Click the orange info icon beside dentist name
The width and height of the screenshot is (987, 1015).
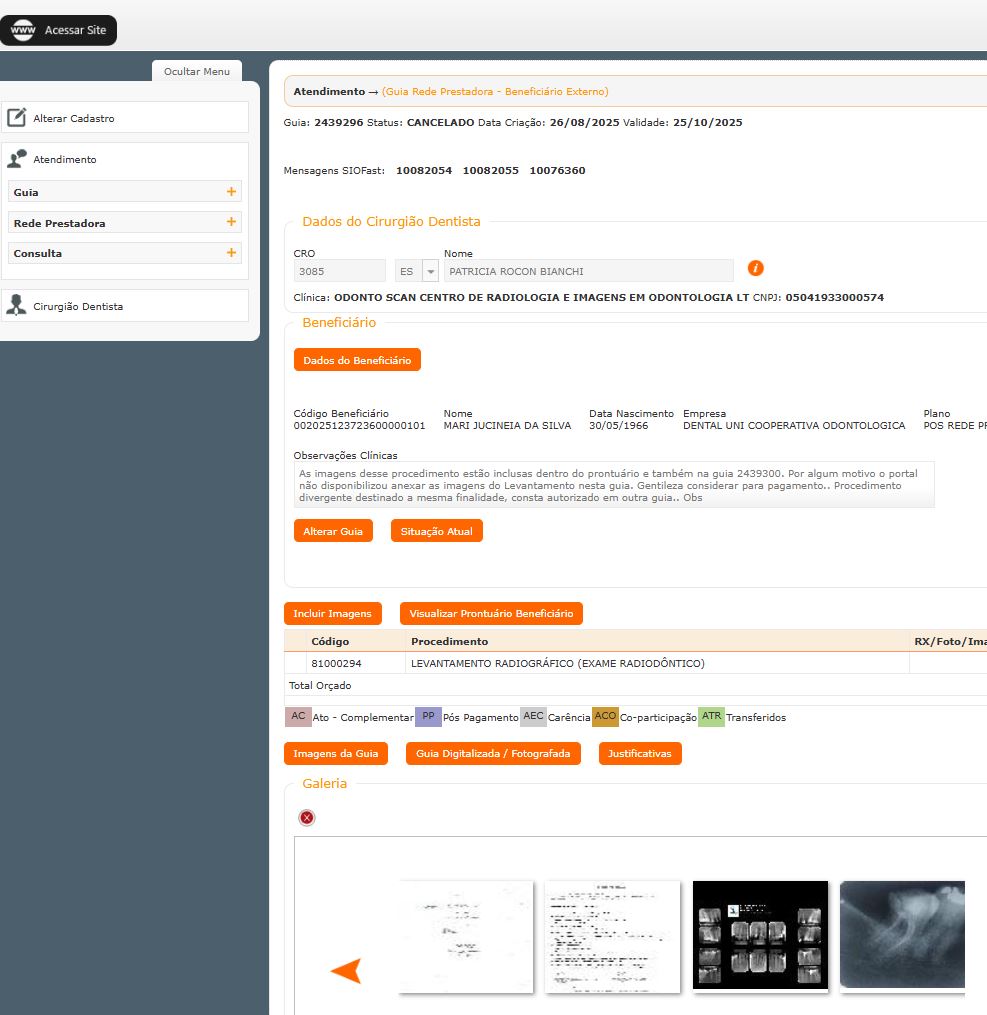click(756, 268)
